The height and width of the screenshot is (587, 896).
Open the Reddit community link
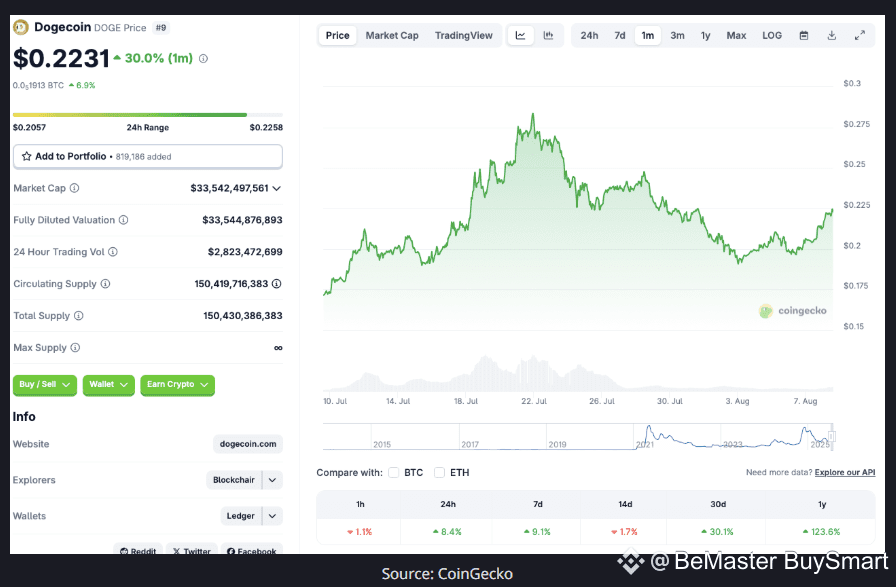[138, 550]
